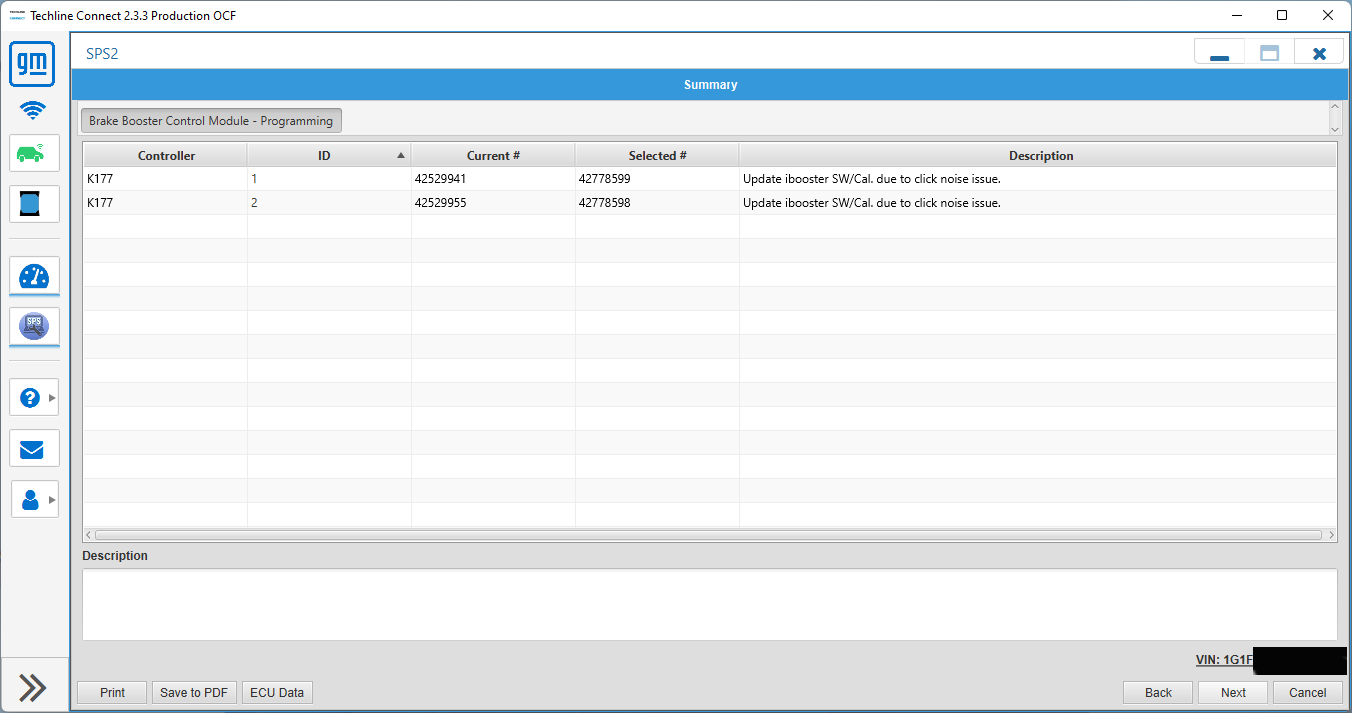Open the help question mark icon

pos(30,397)
